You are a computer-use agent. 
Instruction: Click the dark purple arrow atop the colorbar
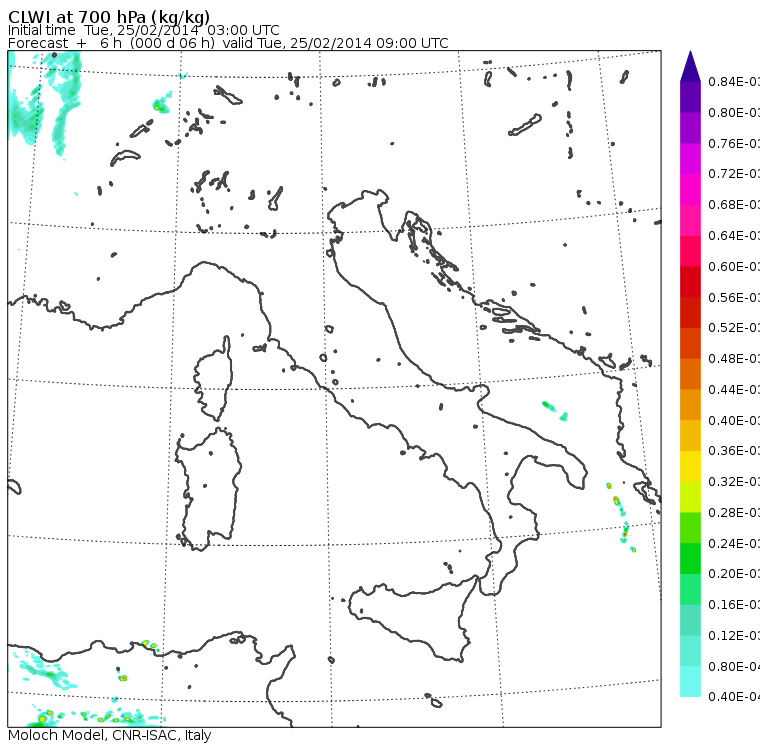click(x=690, y=66)
